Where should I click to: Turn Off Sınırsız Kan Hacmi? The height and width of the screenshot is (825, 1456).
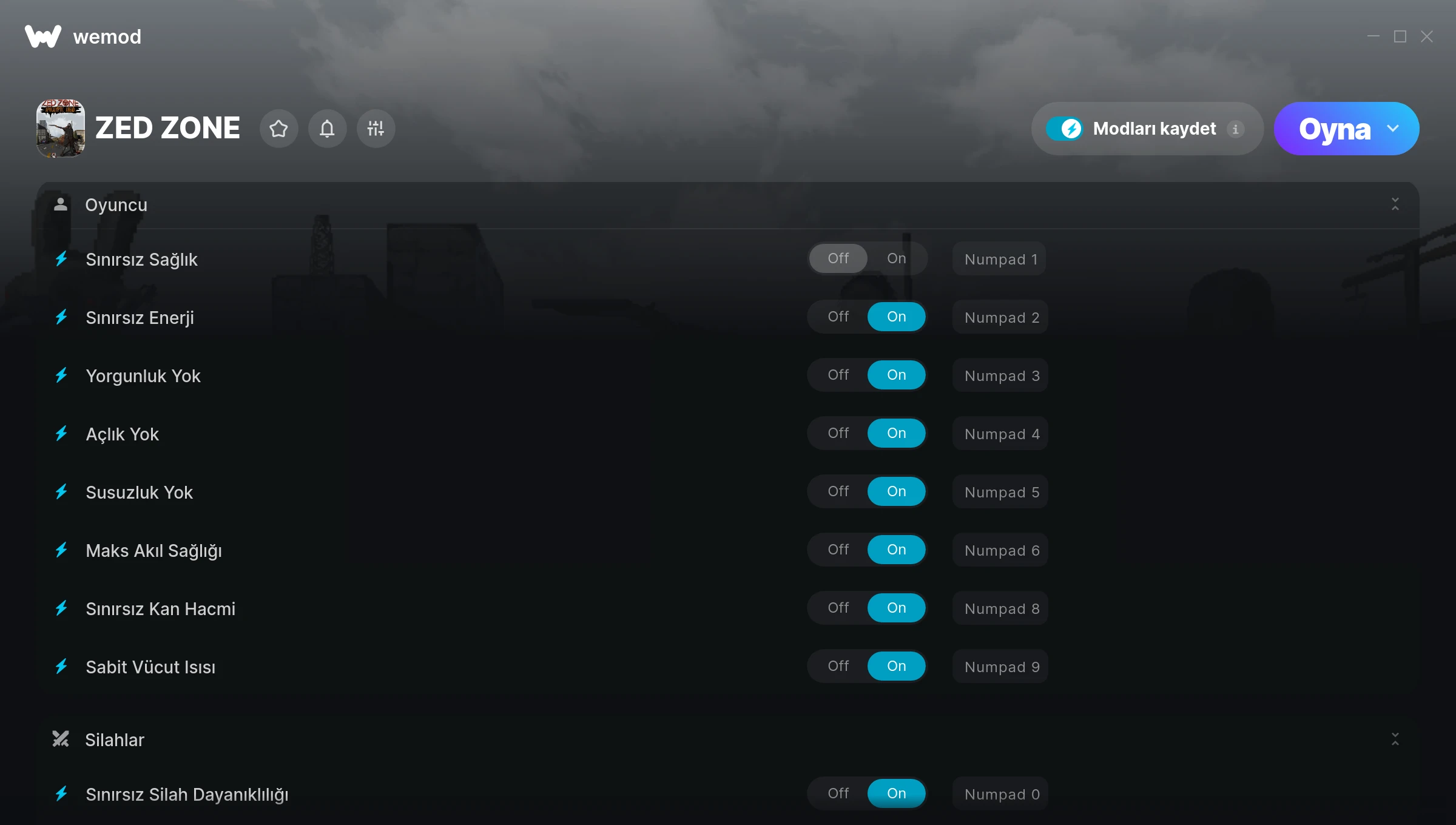click(838, 608)
